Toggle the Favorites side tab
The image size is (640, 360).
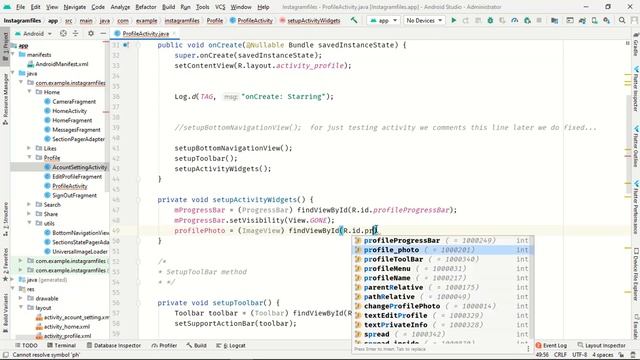coord(5,264)
